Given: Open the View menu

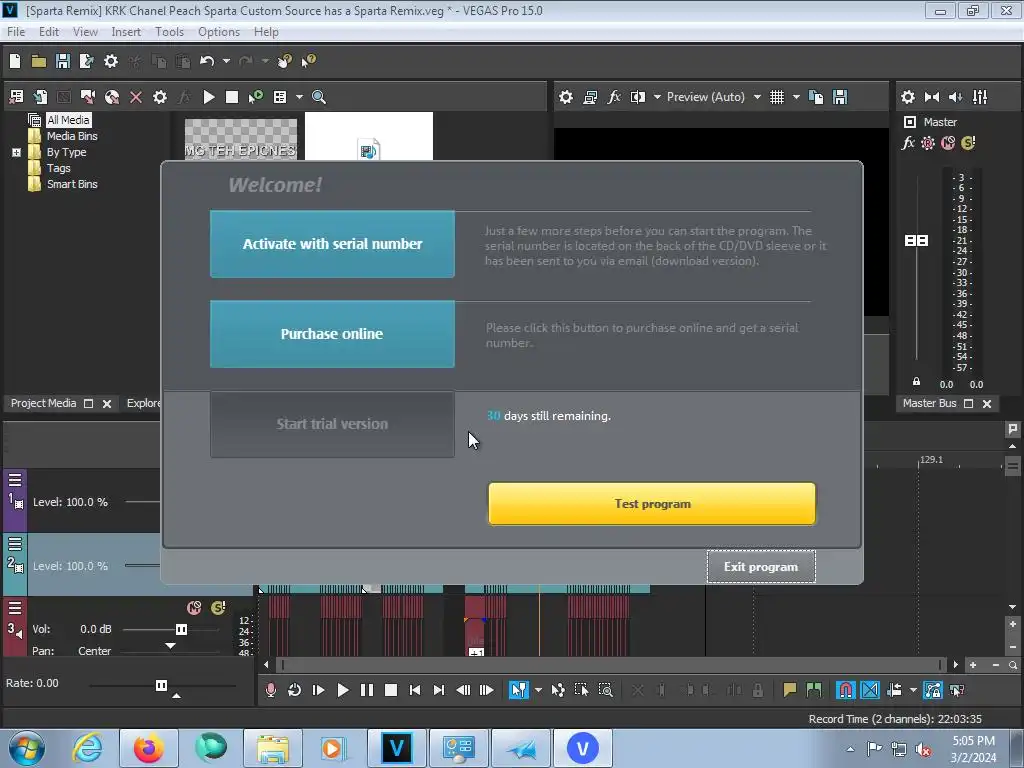Looking at the screenshot, I should 85,32.
